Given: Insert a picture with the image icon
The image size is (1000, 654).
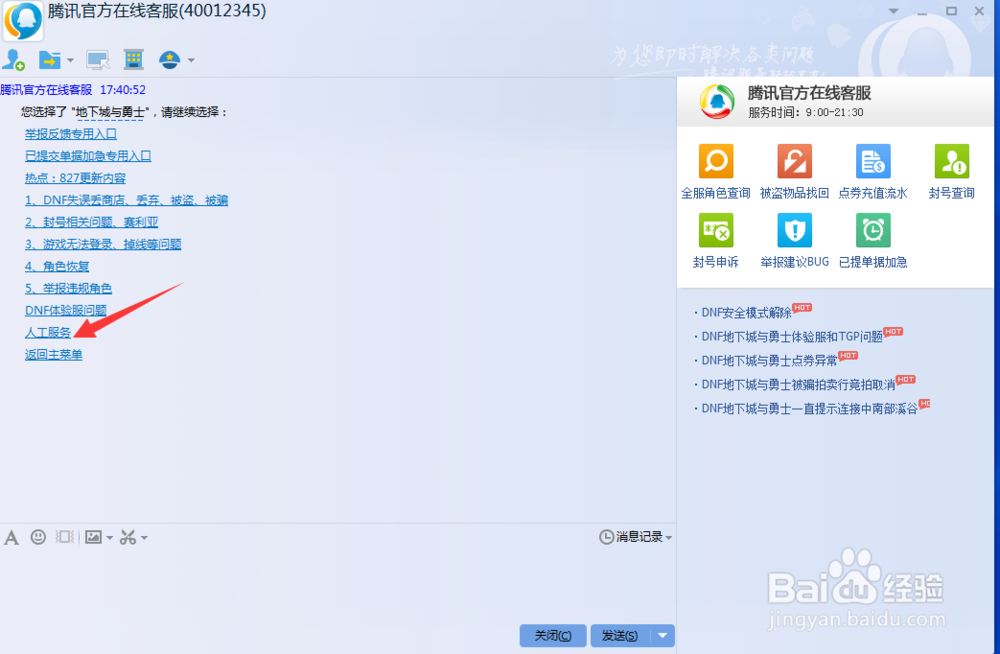Looking at the screenshot, I should (93, 537).
